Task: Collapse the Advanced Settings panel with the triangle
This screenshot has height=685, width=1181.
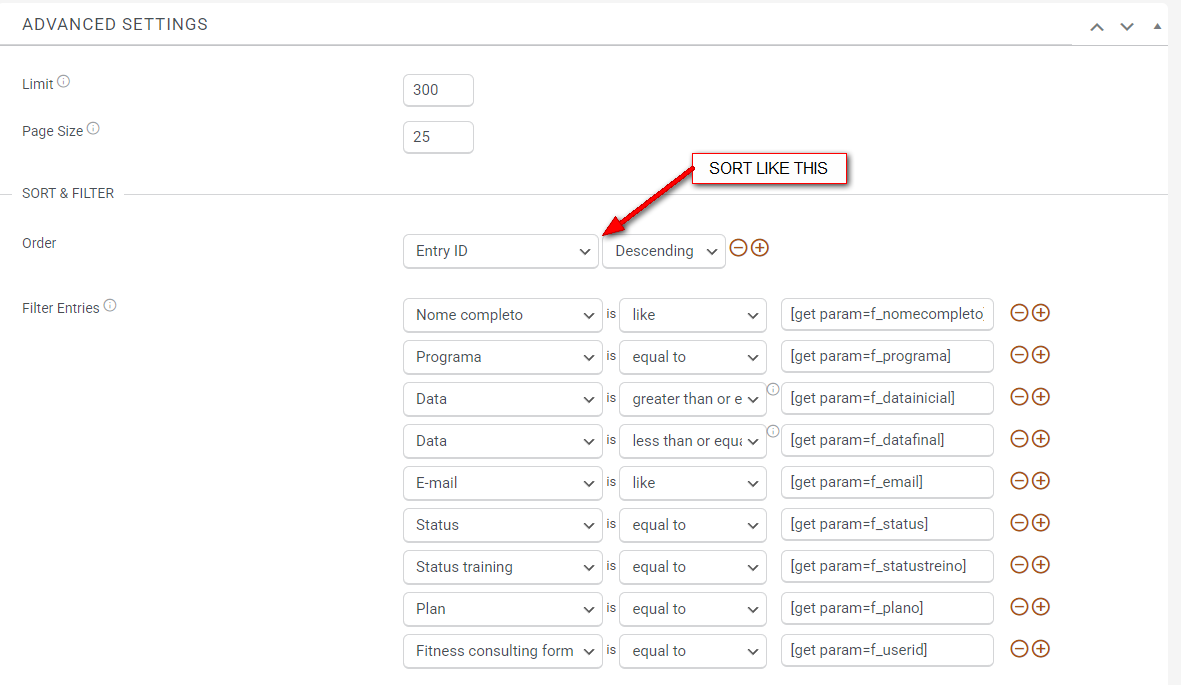Action: click(x=1158, y=26)
